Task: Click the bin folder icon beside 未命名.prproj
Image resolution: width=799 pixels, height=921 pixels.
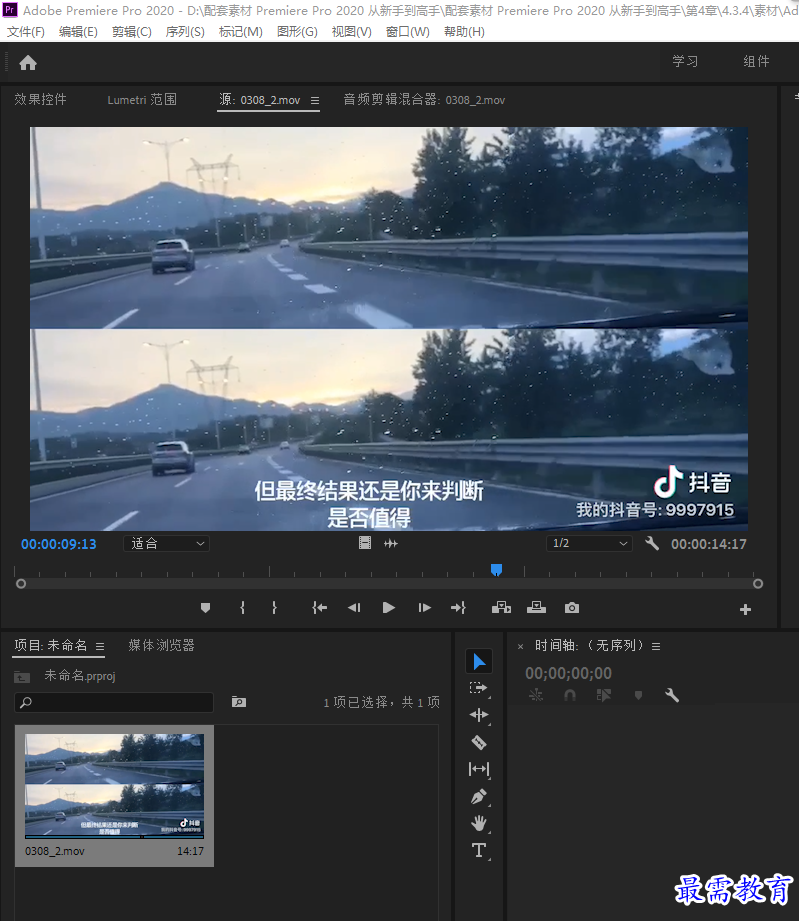Action: click(22, 677)
